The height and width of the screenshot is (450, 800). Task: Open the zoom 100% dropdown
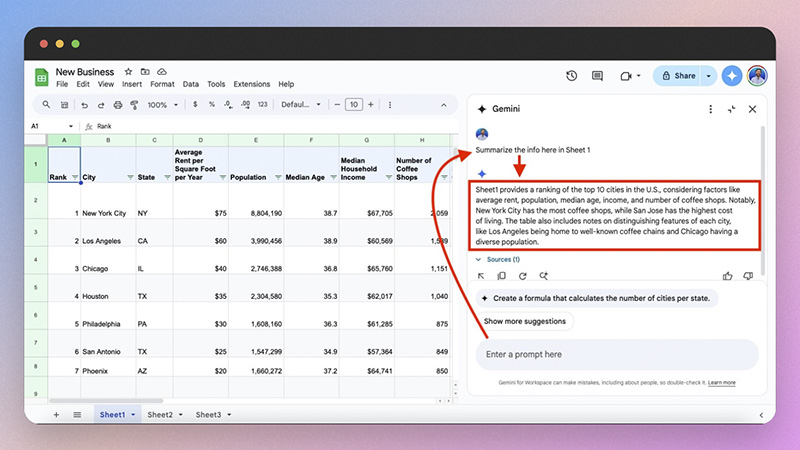(x=162, y=105)
